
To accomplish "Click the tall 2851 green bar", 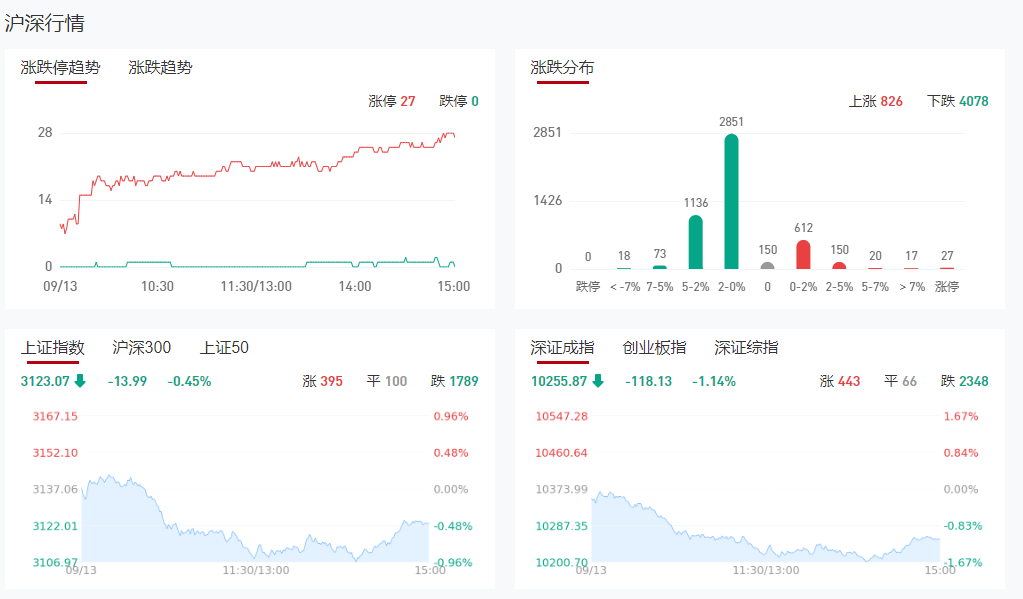I will coord(731,202).
